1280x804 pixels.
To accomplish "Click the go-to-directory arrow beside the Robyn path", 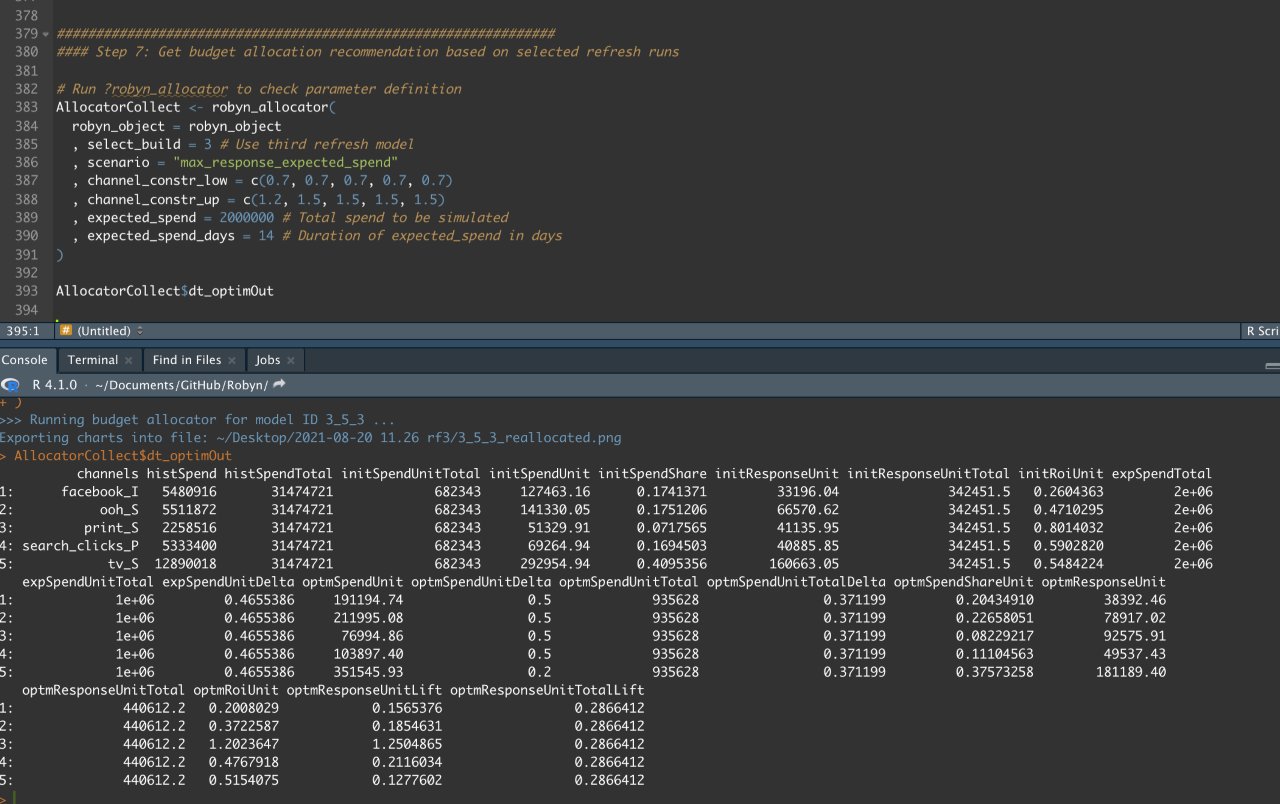I will (279, 383).
